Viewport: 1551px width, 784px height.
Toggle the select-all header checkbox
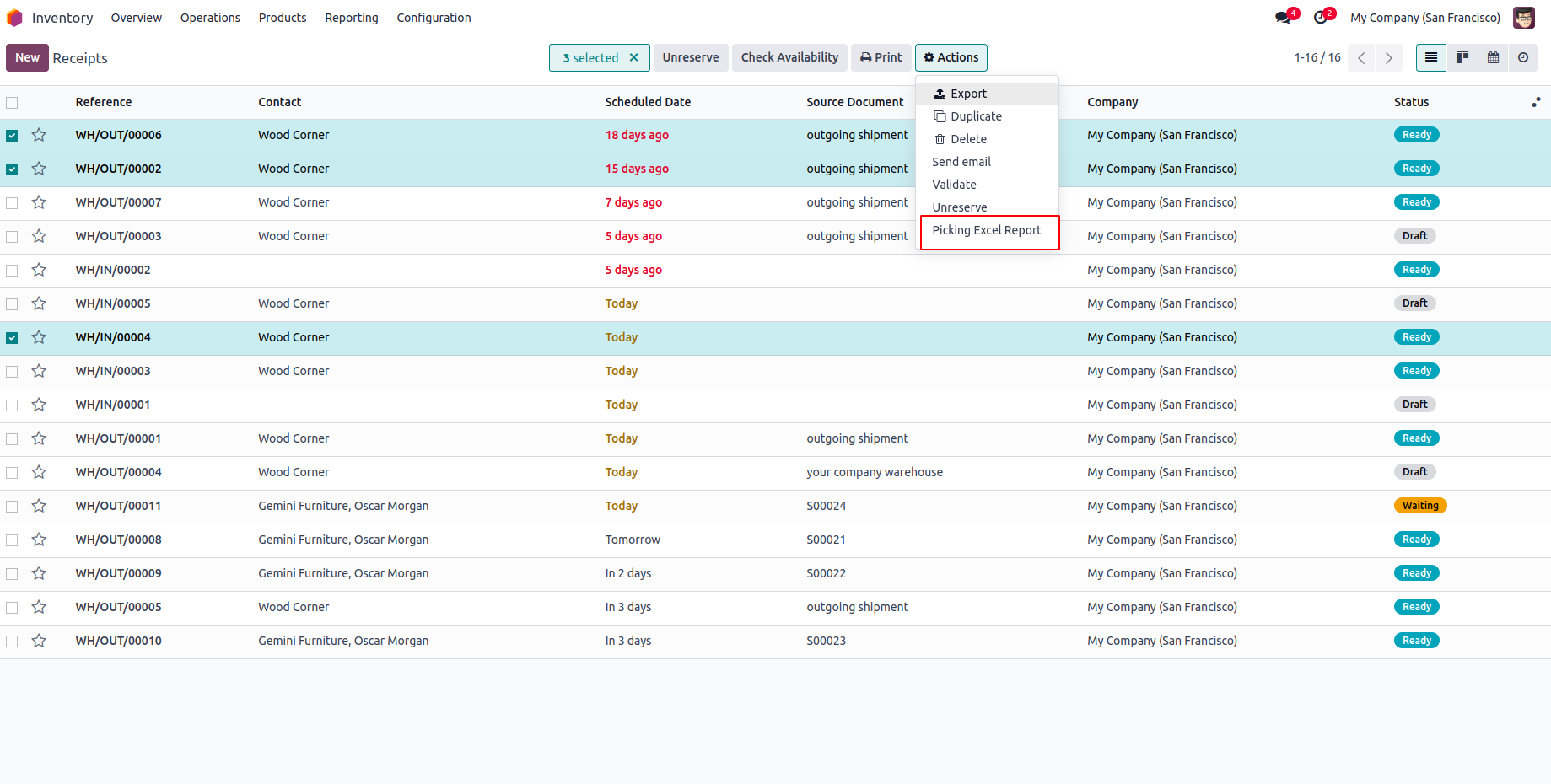point(12,102)
